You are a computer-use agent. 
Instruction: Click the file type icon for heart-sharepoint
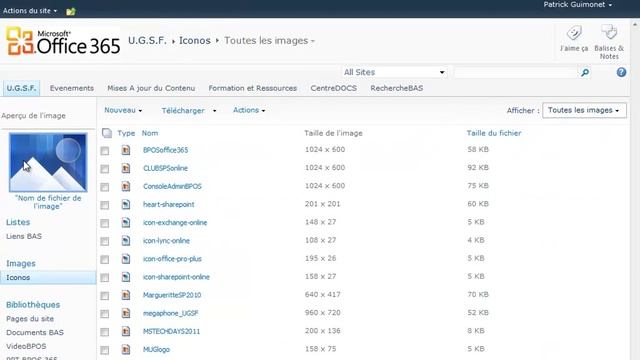126,204
